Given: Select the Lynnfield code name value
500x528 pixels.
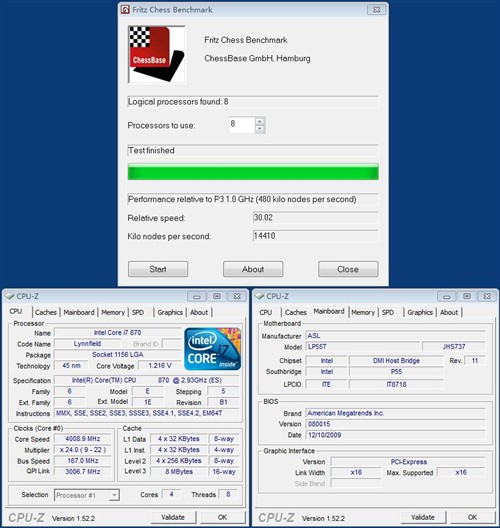Looking at the screenshot, I should [x=87, y=343].
